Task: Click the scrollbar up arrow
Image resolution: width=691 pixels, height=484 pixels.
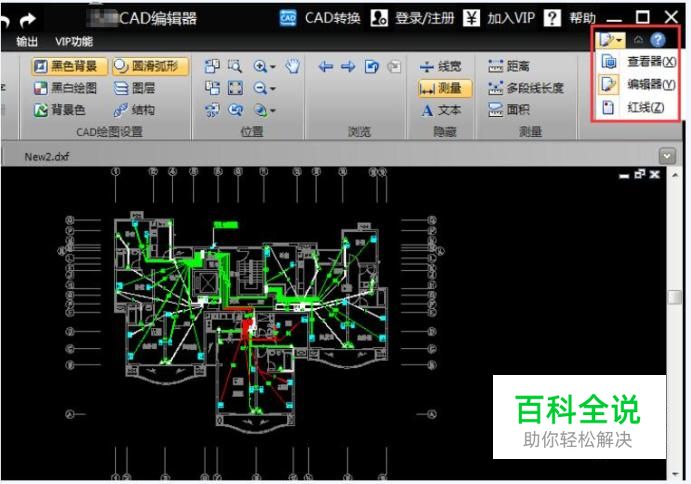Action: tap(675, 175)
